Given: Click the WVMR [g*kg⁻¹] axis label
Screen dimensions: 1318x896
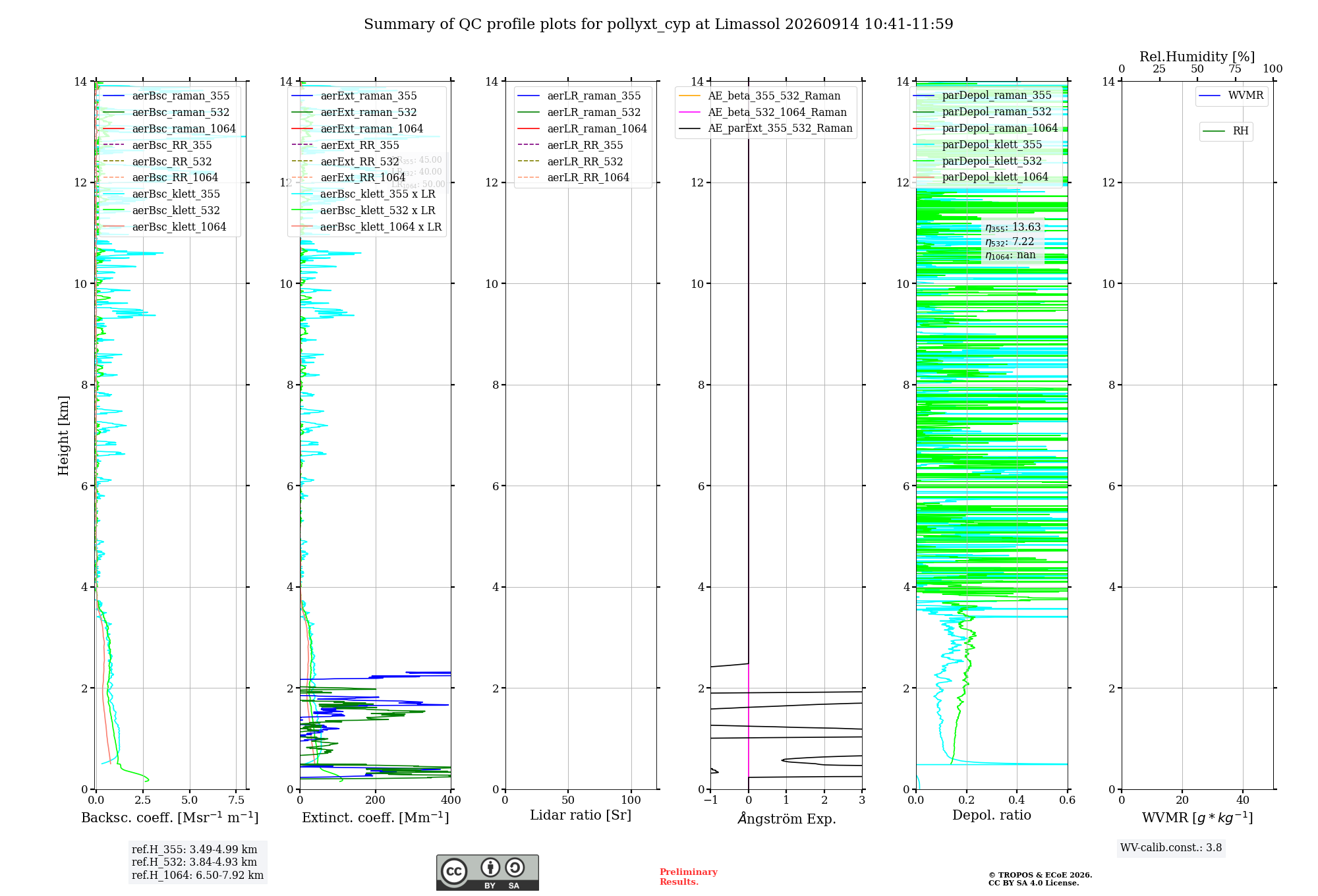Looking at the screenshot, I should click(x=1197, y=818).
